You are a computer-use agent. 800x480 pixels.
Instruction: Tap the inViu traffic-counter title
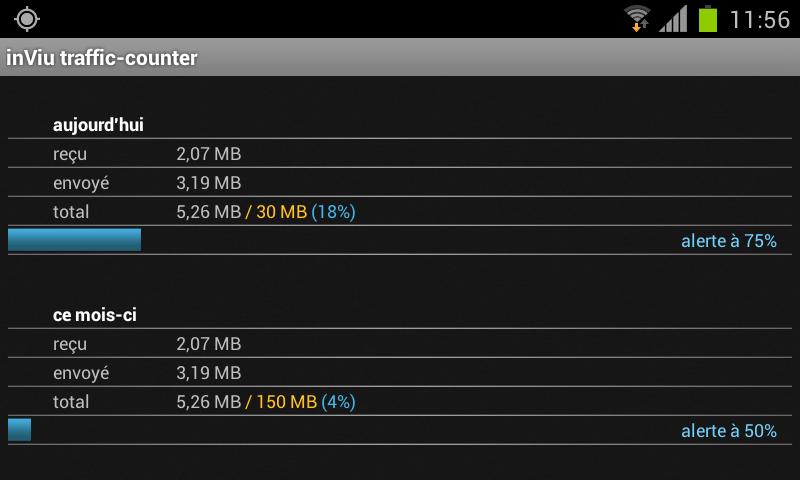(x=102, y=58)
